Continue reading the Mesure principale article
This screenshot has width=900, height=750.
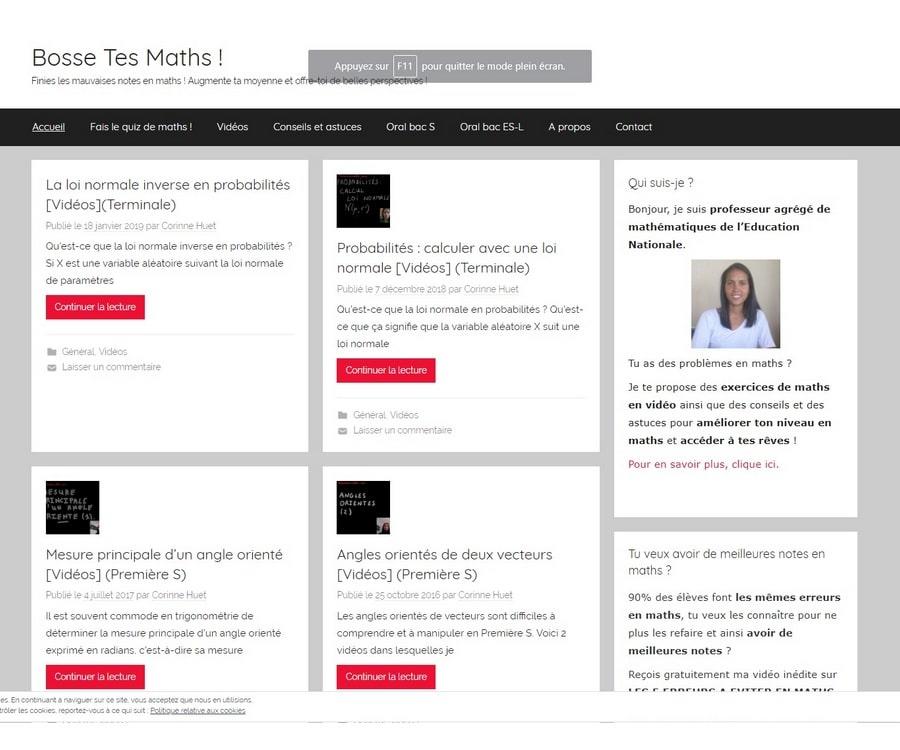coord(95,677)
